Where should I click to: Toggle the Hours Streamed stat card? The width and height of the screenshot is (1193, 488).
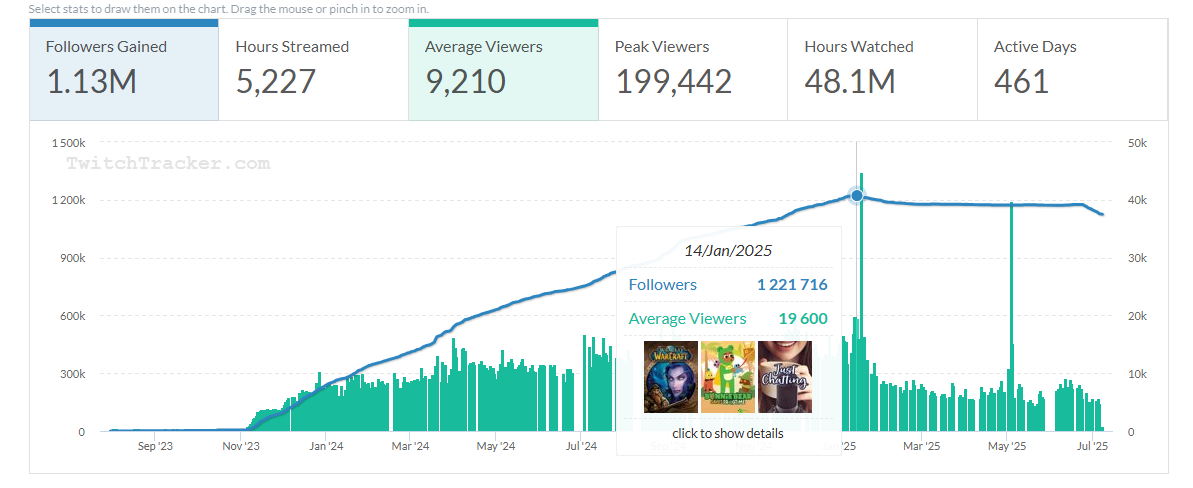coord(313,70)
